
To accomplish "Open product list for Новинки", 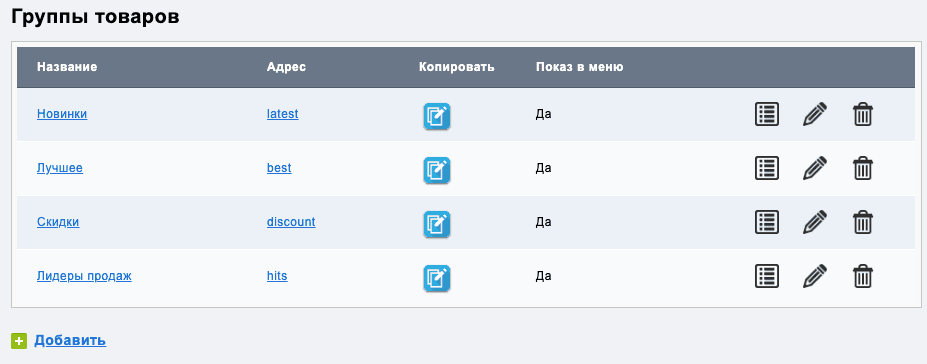I will (x=767, y=114).
